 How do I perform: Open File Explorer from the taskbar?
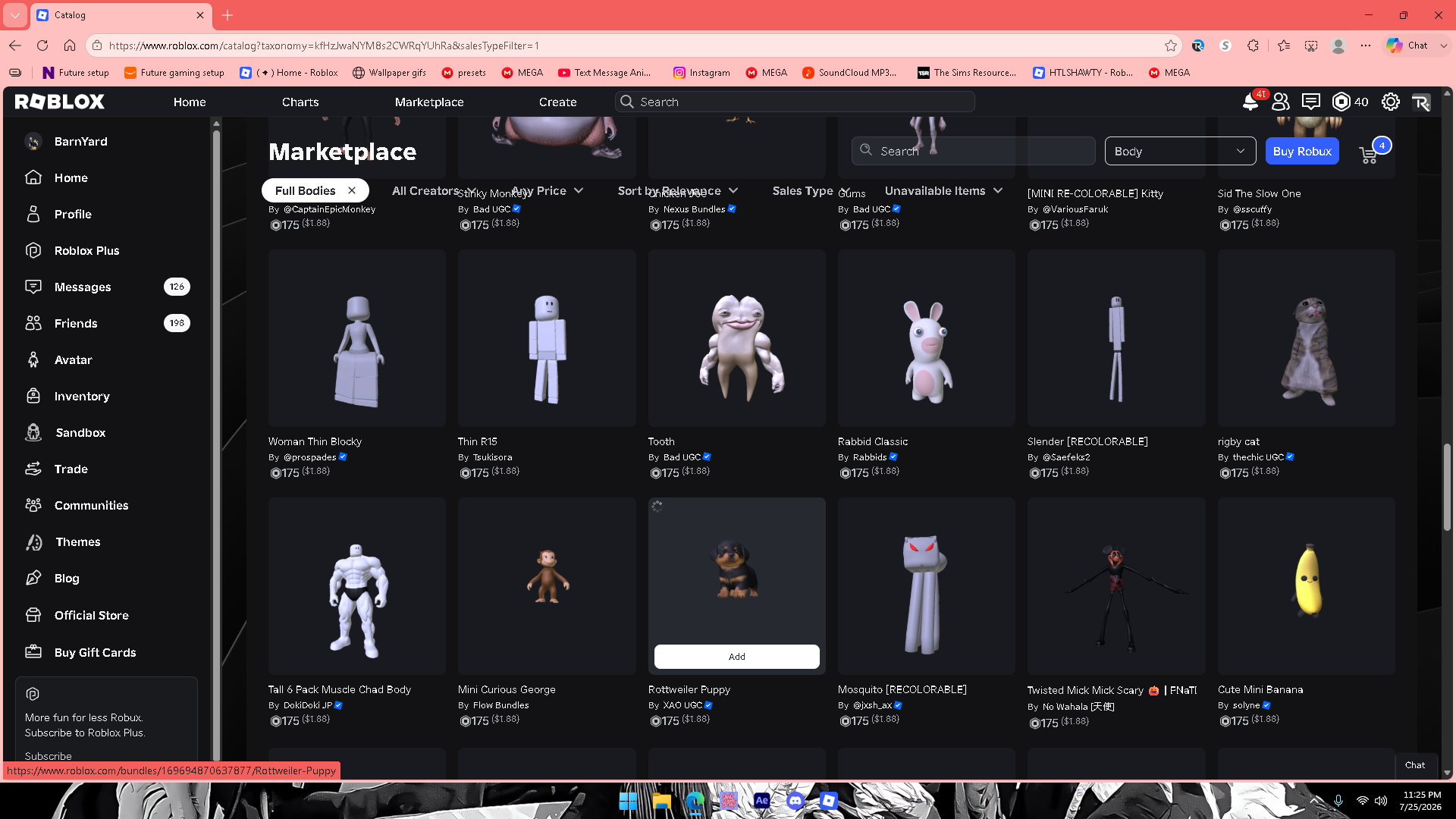click(x=661, y=801)
